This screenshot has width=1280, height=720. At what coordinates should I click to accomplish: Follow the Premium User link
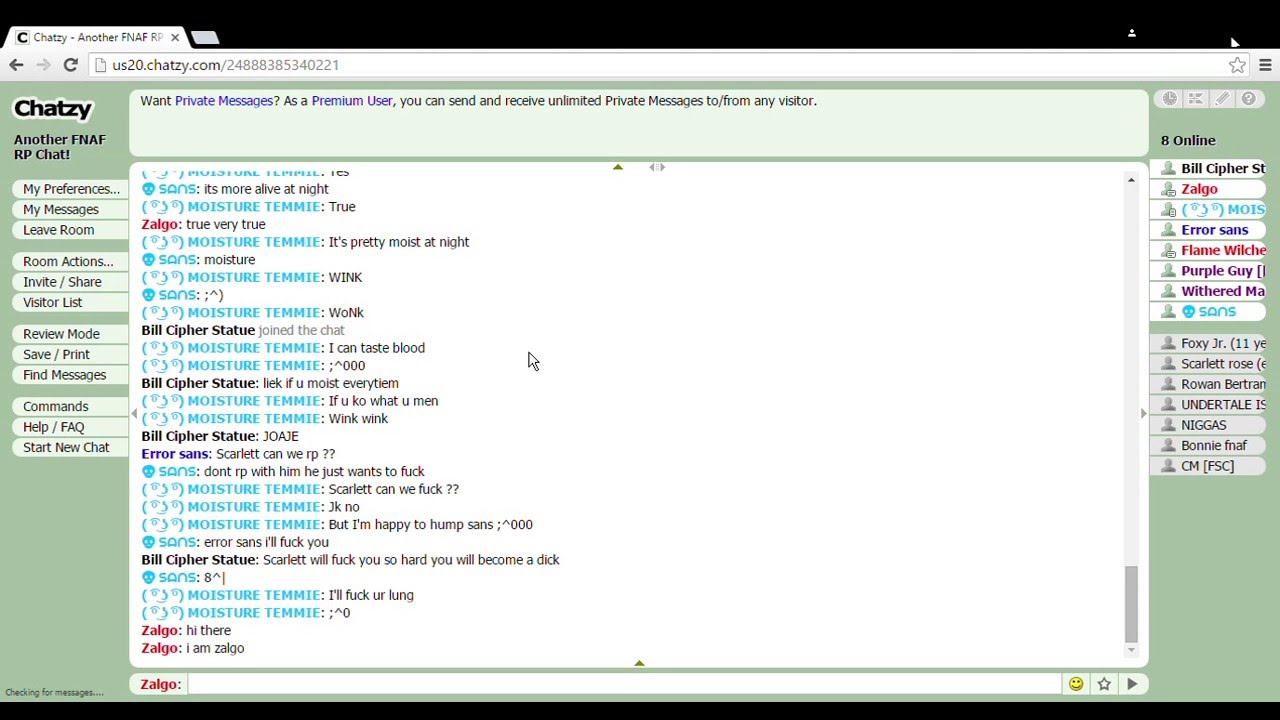pos(352,101)
